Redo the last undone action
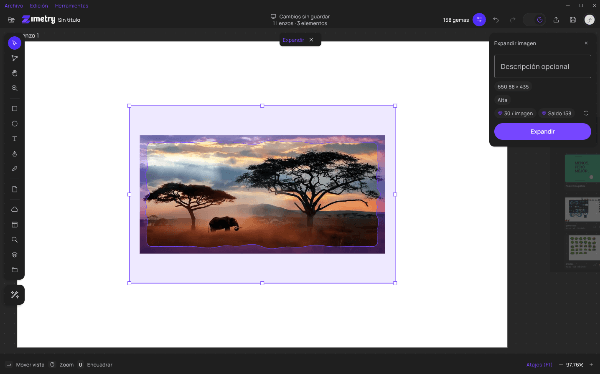The width and height of the screenshot is (600, 374). click(x=512, y=20)
